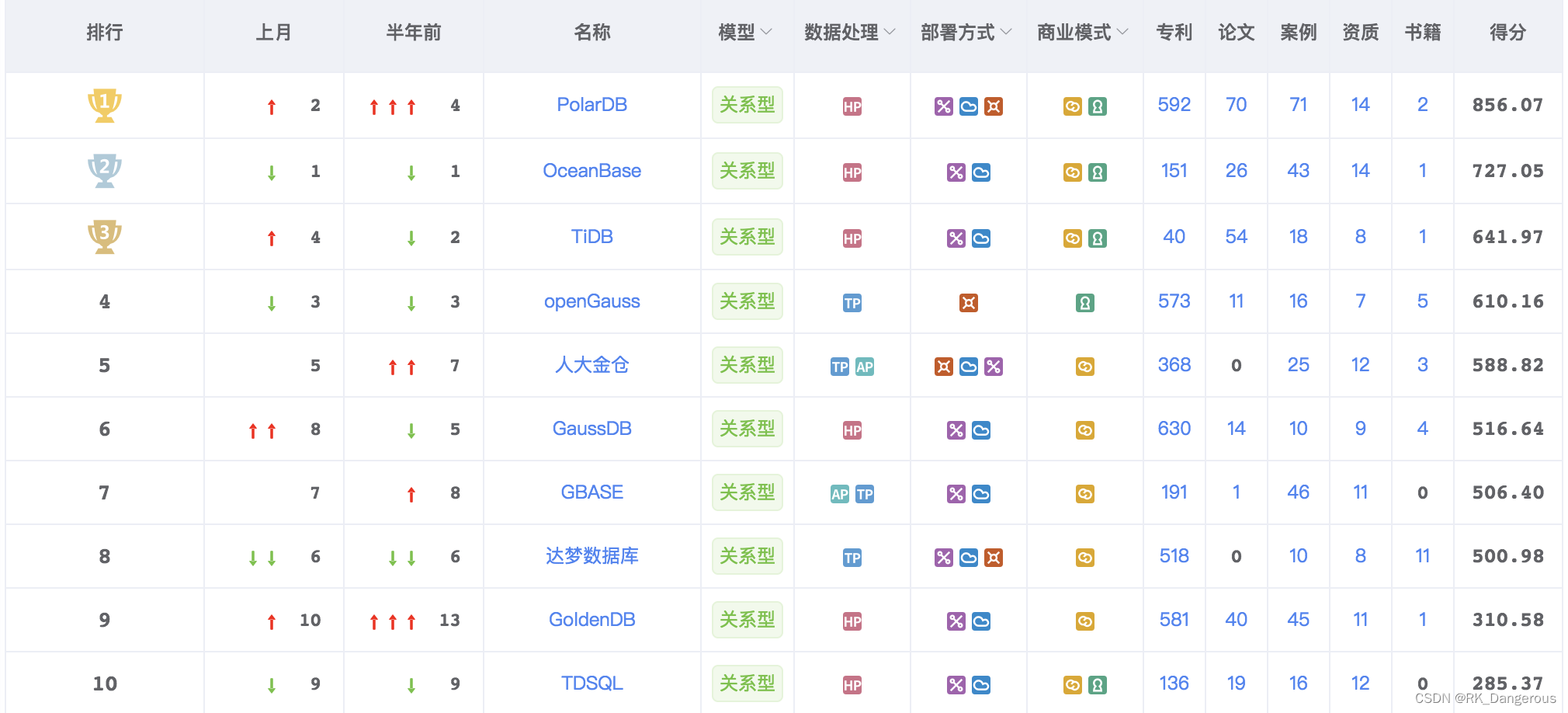This screenshot has height=713, width=1568.
Task: Click the bronze trophy icon for rank 3
Action: click(x=105, y=237)
